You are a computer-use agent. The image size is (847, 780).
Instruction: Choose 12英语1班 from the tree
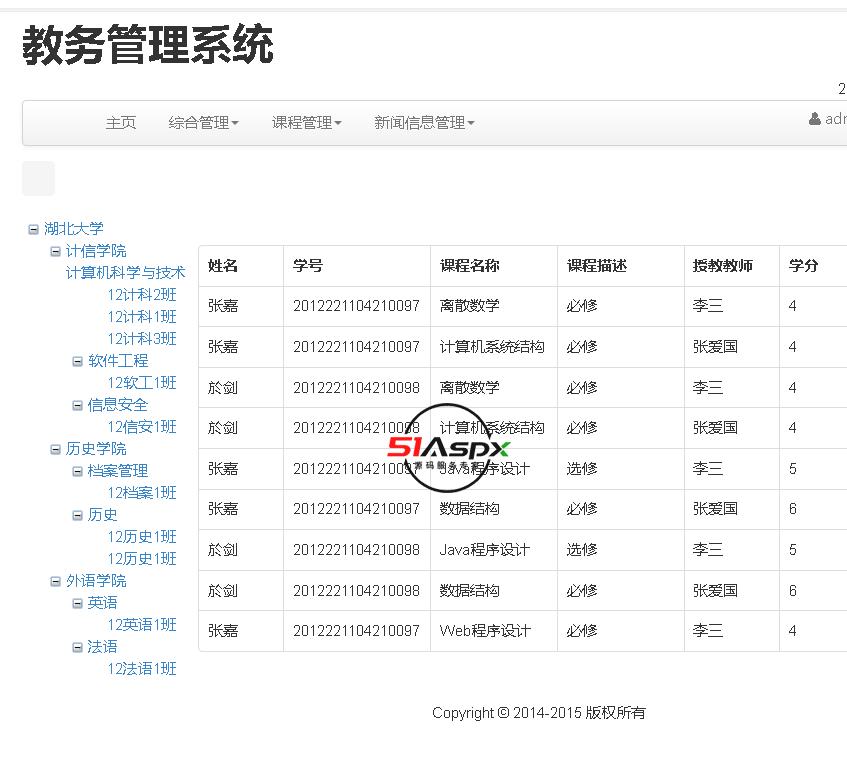142,625
